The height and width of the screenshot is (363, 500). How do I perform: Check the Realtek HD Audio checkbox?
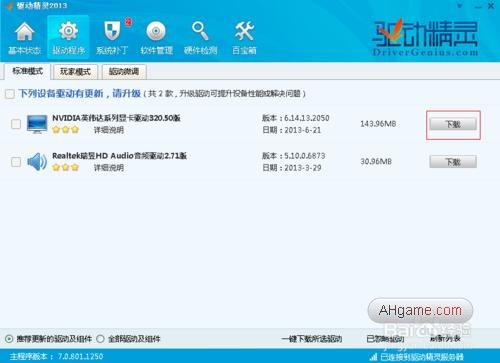pyautogui.click(x=16, y=162)
